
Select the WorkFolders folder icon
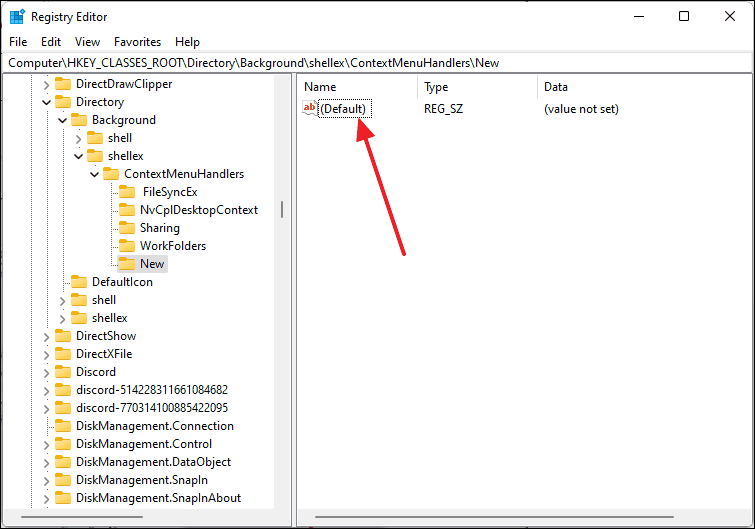point(127,245)
